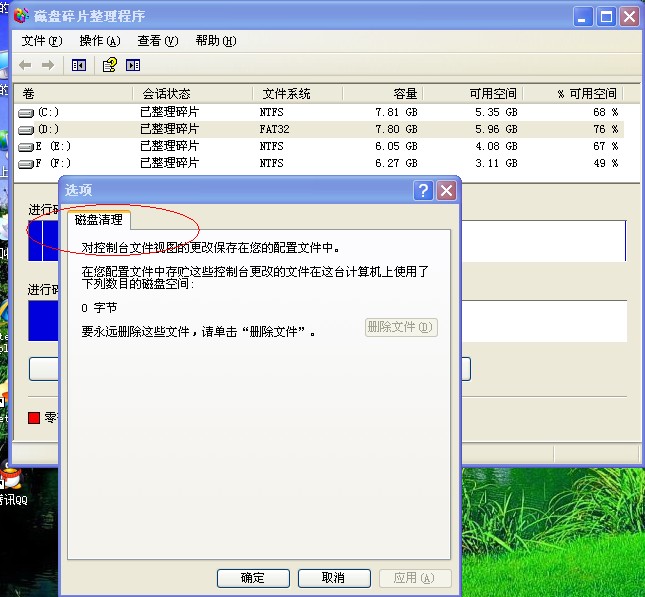Close the 选项 dialog with X button

click(446, 190)
